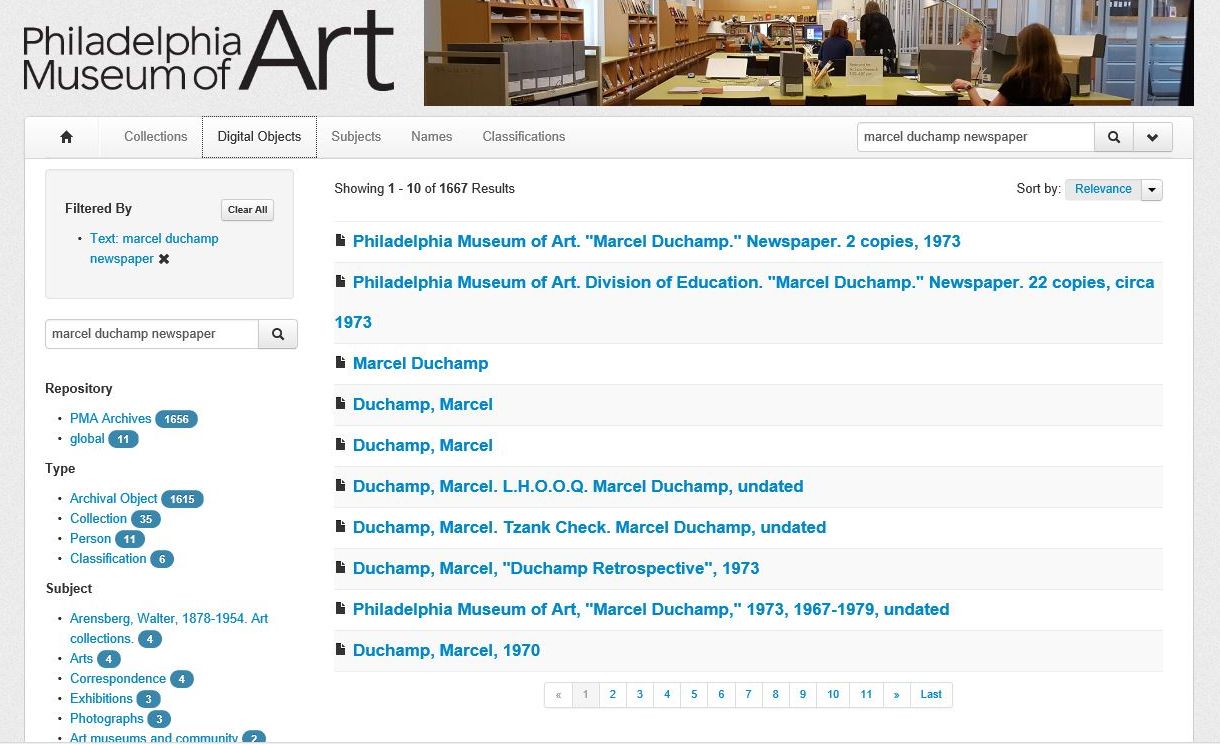Go to results page 7

point(748,695)
